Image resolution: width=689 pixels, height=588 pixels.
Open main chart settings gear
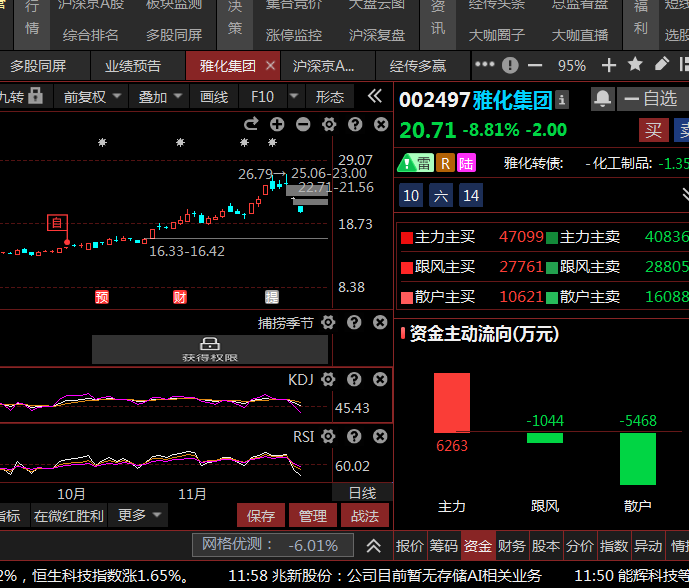pyautogui.click(x=329, y=124)
